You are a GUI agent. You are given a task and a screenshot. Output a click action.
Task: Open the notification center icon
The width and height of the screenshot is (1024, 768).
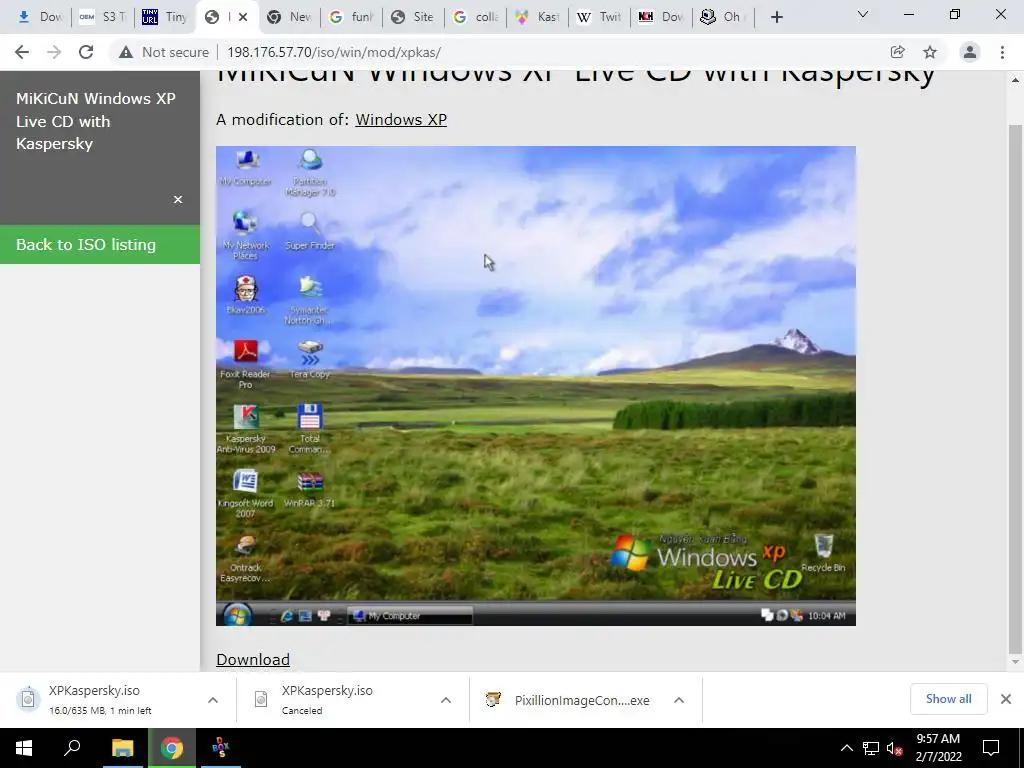991,748
